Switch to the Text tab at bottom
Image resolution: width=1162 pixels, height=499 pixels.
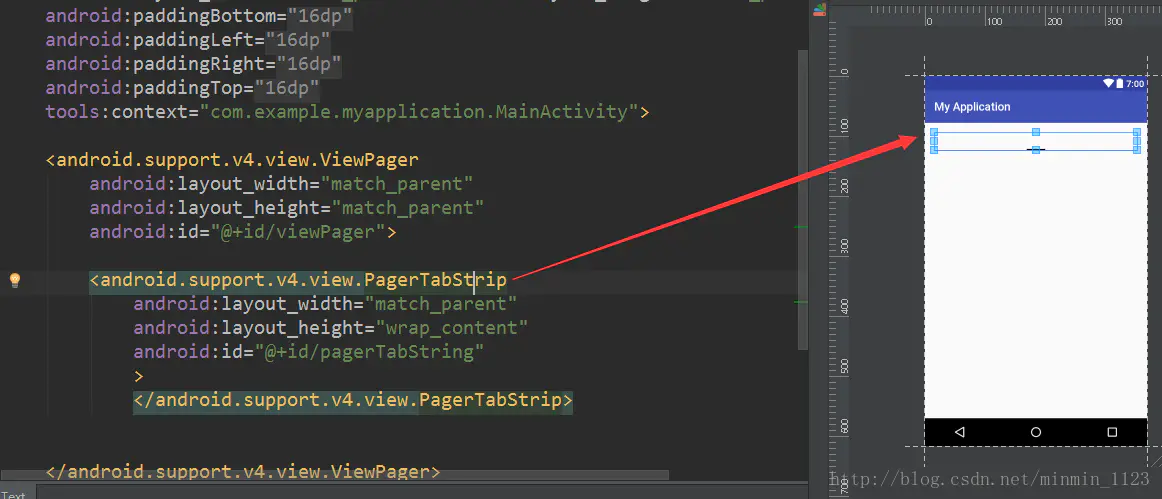click(13, 495)
